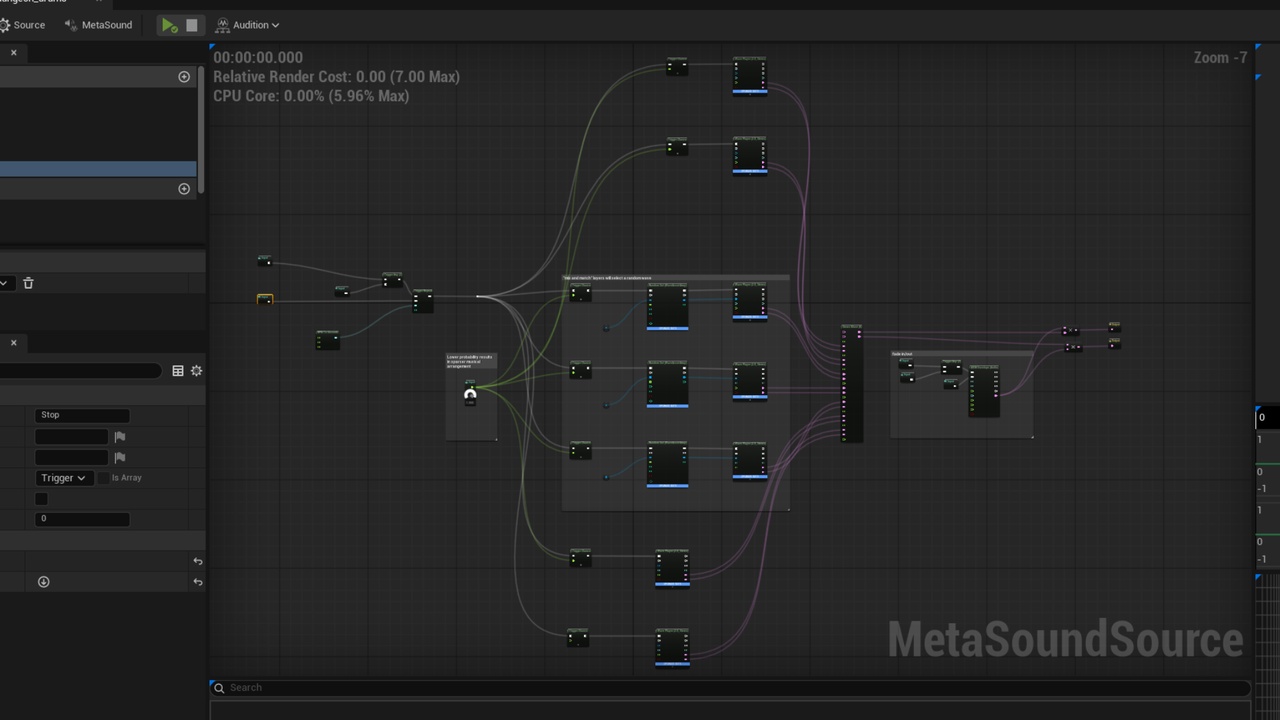Close the members panel tab
The height and width of the screenshot is (720, 1280).
14,53
